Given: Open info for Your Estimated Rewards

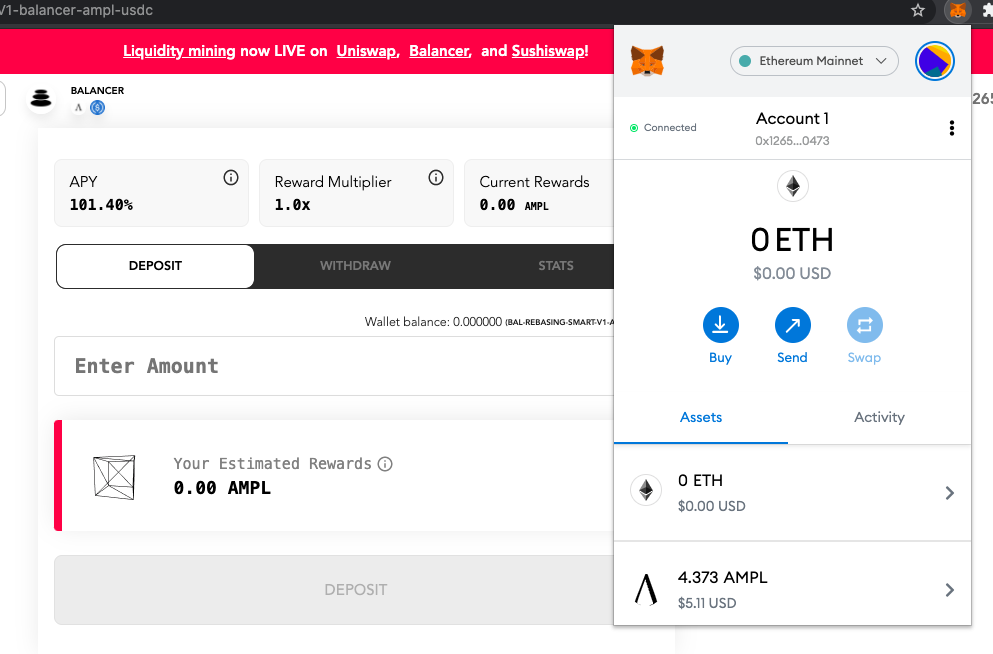Looking at the screenshot, I should click(385, 464).
